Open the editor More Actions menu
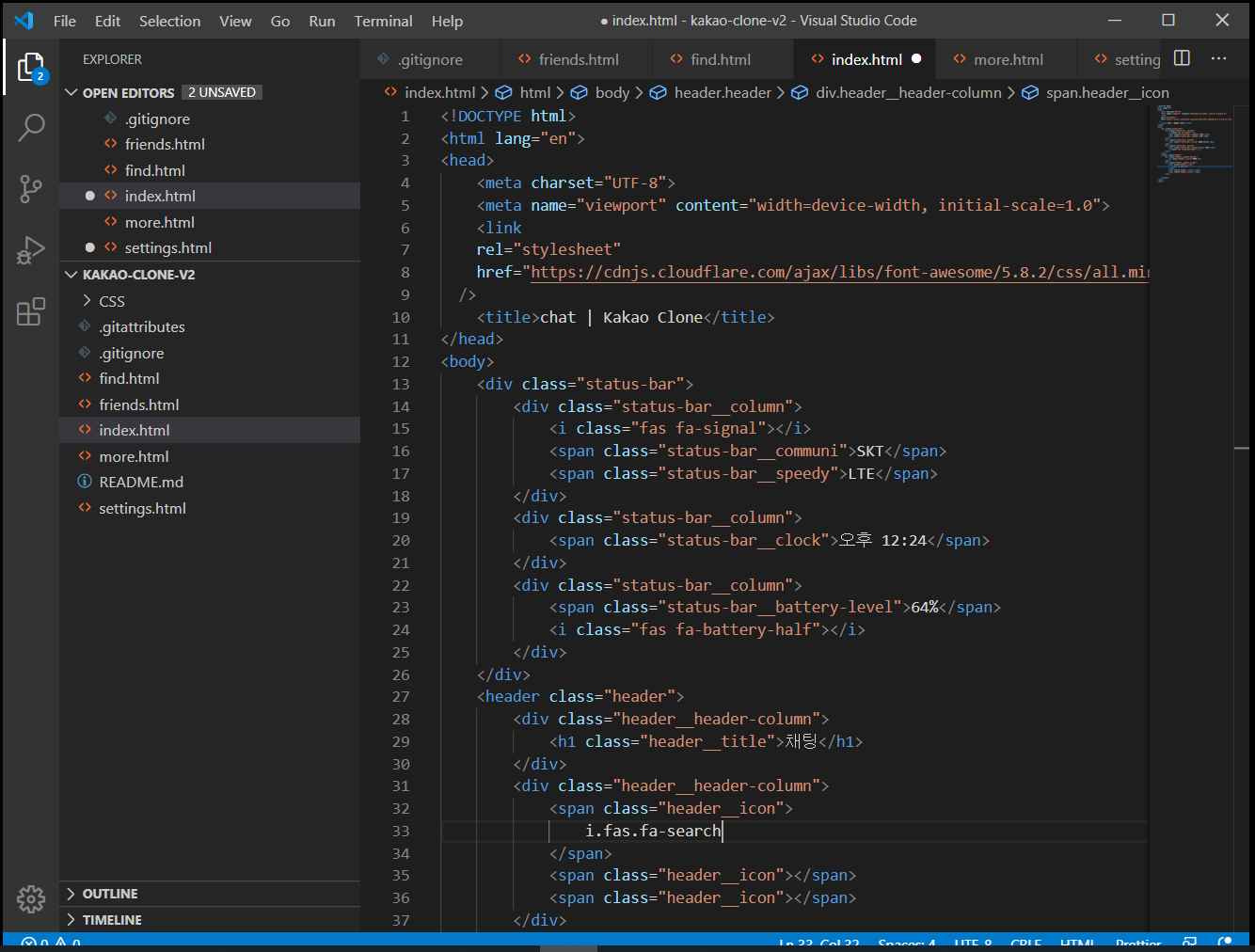This screenshot has width=1255, height=952. (x=1219, y=58)
